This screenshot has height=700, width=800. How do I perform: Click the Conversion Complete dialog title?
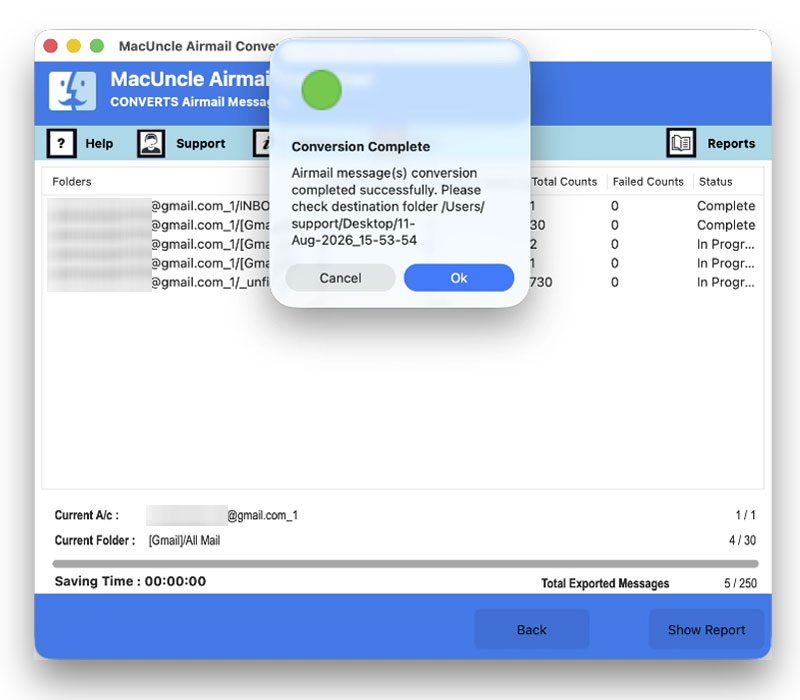coord(361,147)
